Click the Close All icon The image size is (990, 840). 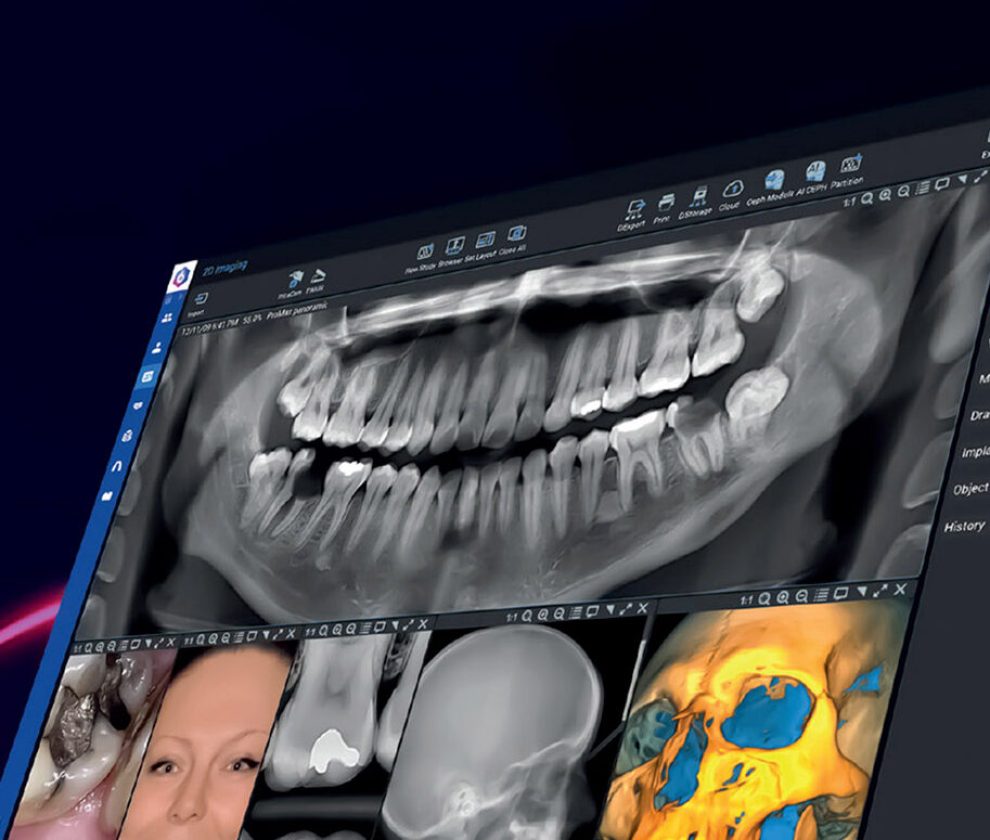(516, 235)
